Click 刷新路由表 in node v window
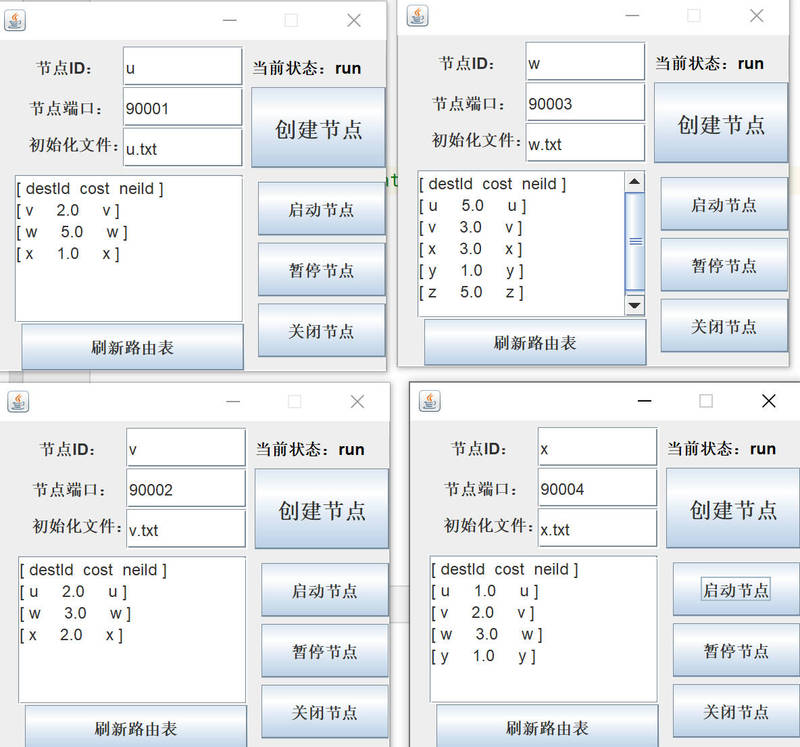Viewport: 800px width, 747px height. 136,727
